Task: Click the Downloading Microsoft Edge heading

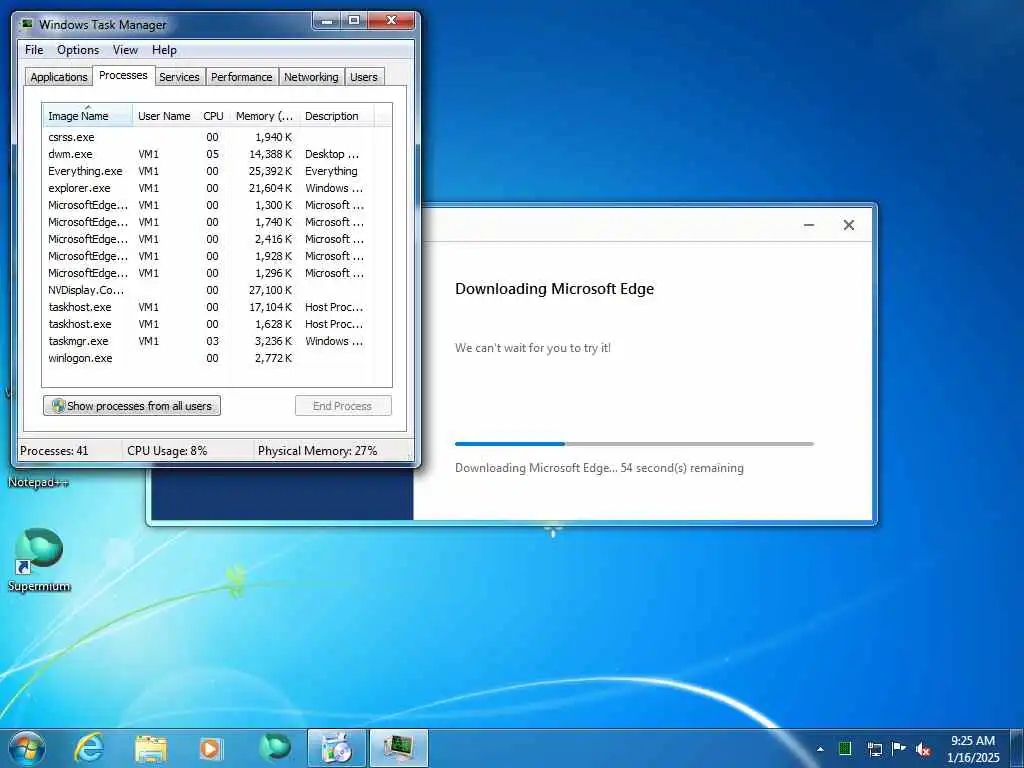Action: pyautogui.click(x=554, y=289)
